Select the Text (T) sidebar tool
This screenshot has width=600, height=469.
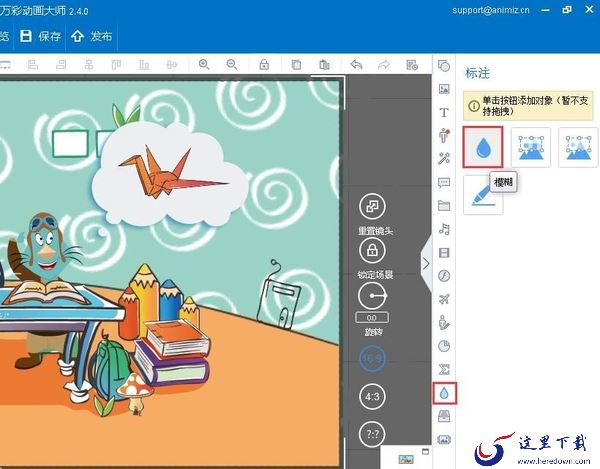[444, 112]
